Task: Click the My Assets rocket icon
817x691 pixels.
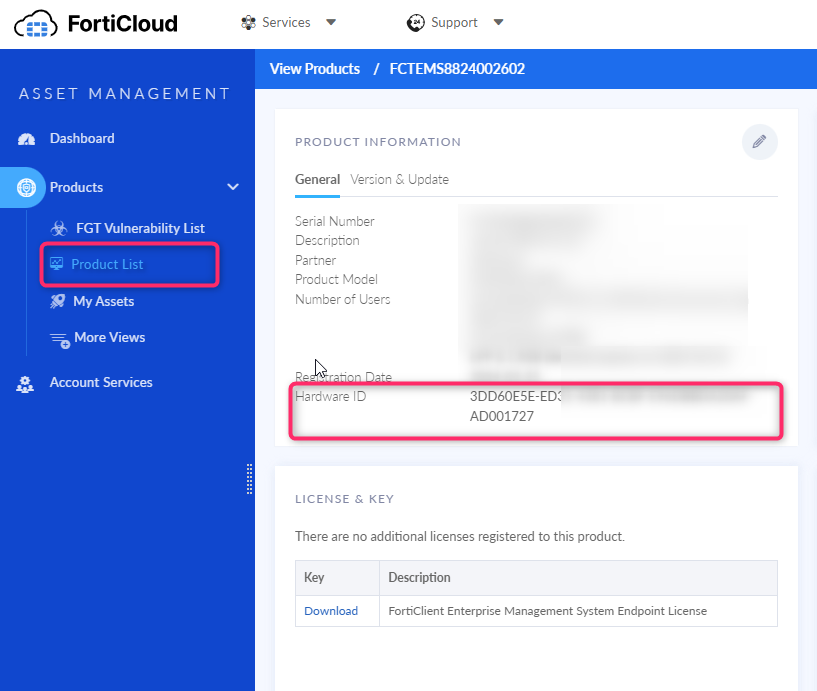Action: [x=57, y=301]
